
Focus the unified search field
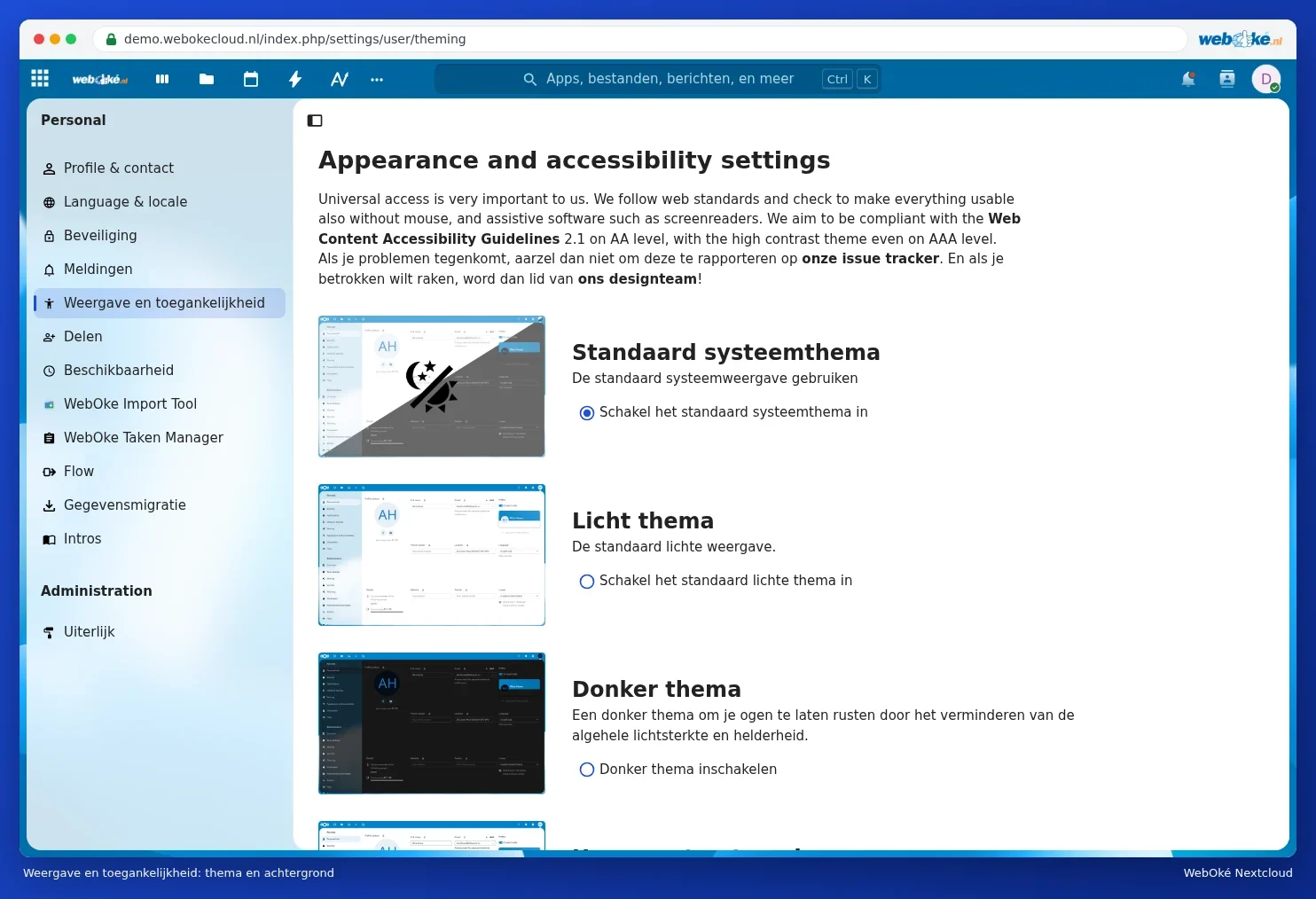click(658, 79)
